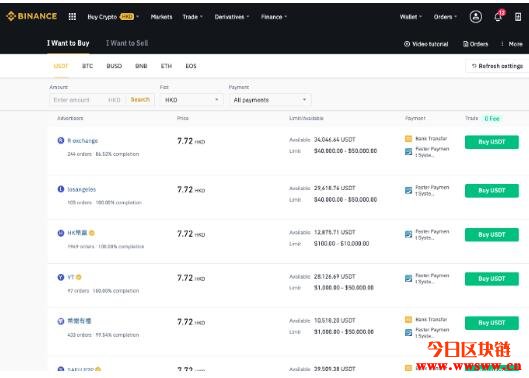Click the YT advertiser avatar icon
This screenshot has height=378, width=529.
click(61, 277)
